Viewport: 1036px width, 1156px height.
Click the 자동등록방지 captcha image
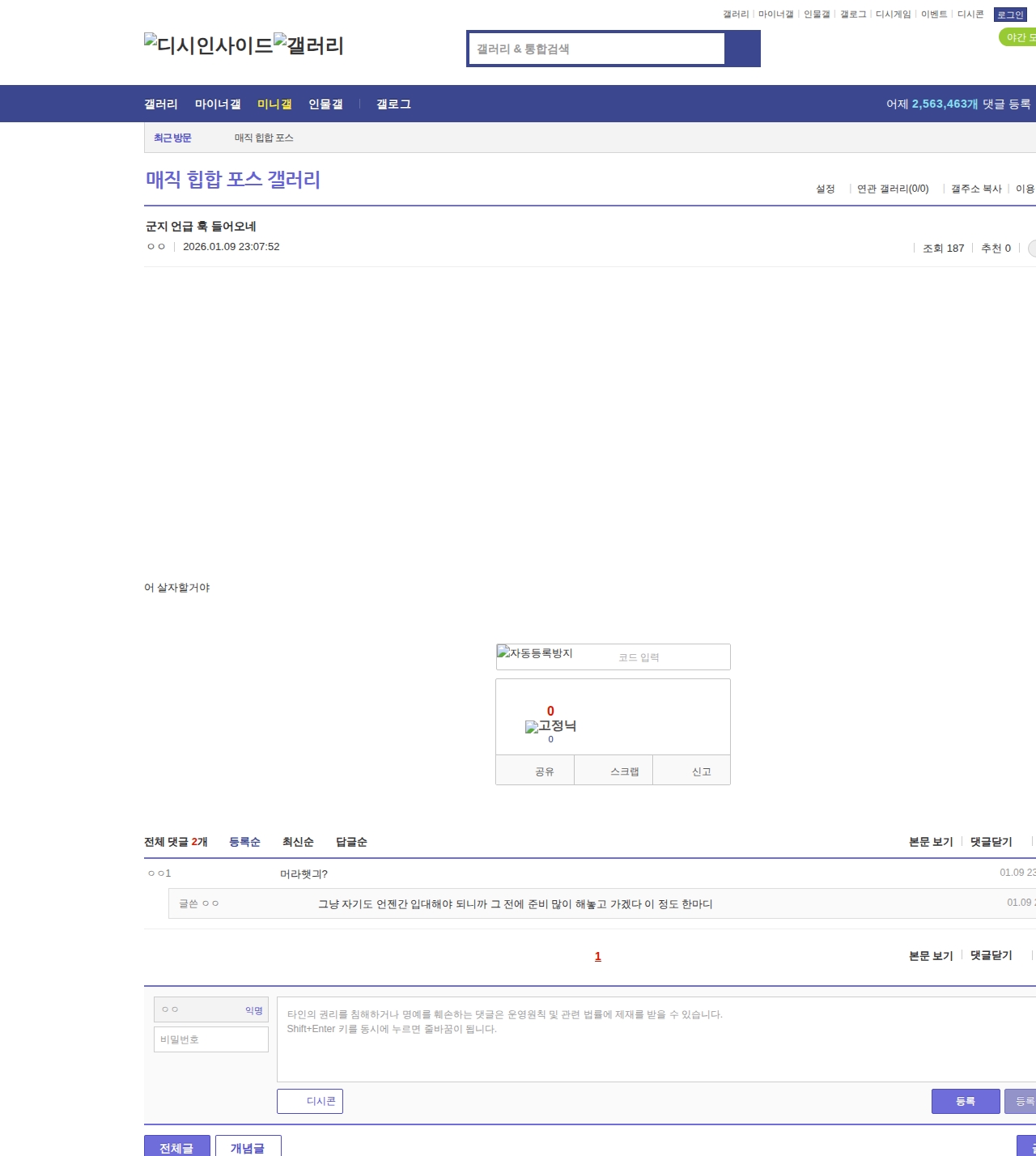coord(535,653)
